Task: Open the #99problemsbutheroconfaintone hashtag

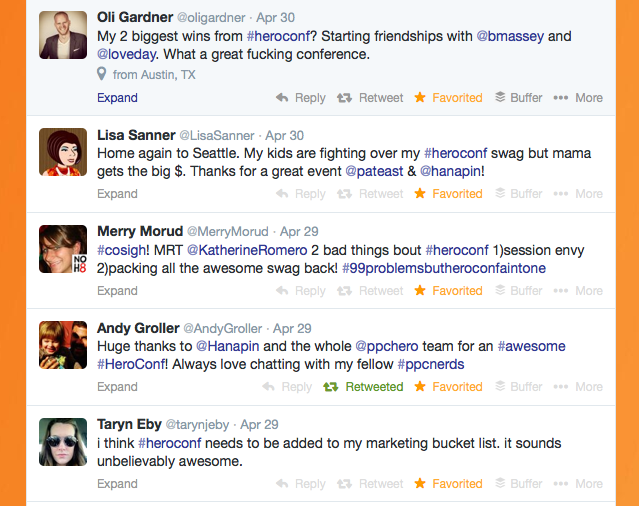Action: (444, 268)
